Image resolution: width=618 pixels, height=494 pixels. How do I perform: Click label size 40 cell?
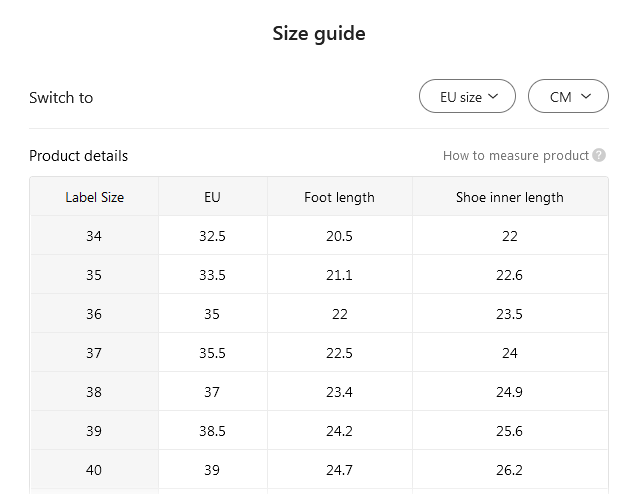(x=94, y=470)
